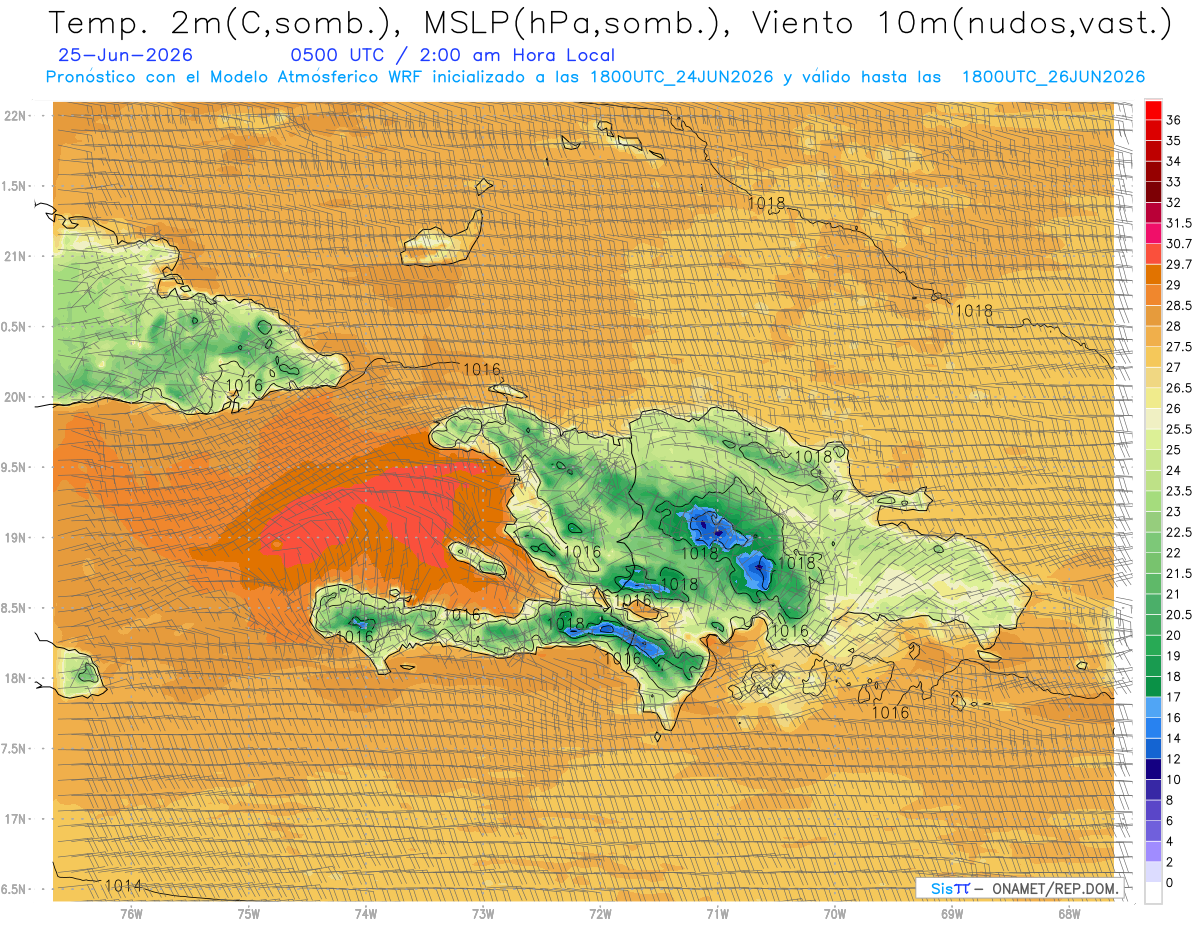This screenshot has height=927, width=1200.
Task: Click the latitude label '22N'
Action: [16, 116]
